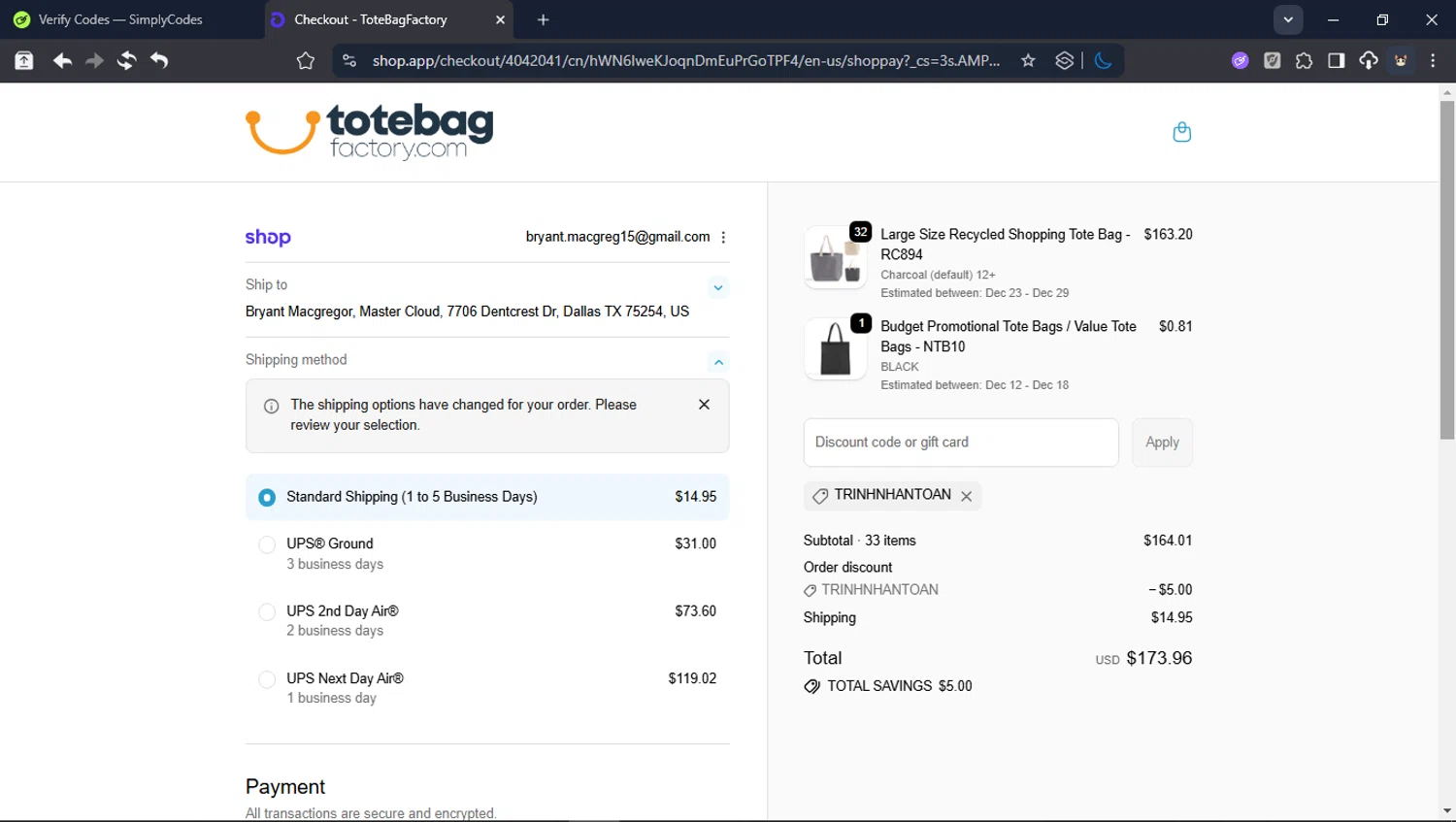Click the $0.81 item price
This screenshot has height=822, width=1456.
tap(1175, 326)
